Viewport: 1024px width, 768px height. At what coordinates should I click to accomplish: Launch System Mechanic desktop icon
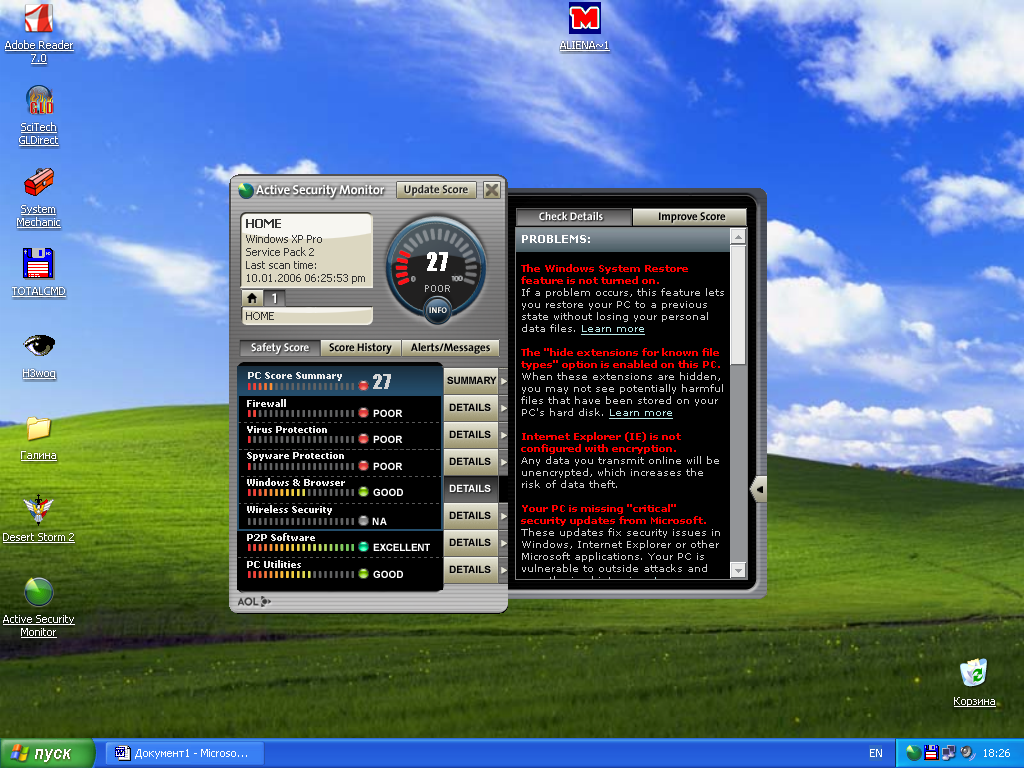[39, 198]
